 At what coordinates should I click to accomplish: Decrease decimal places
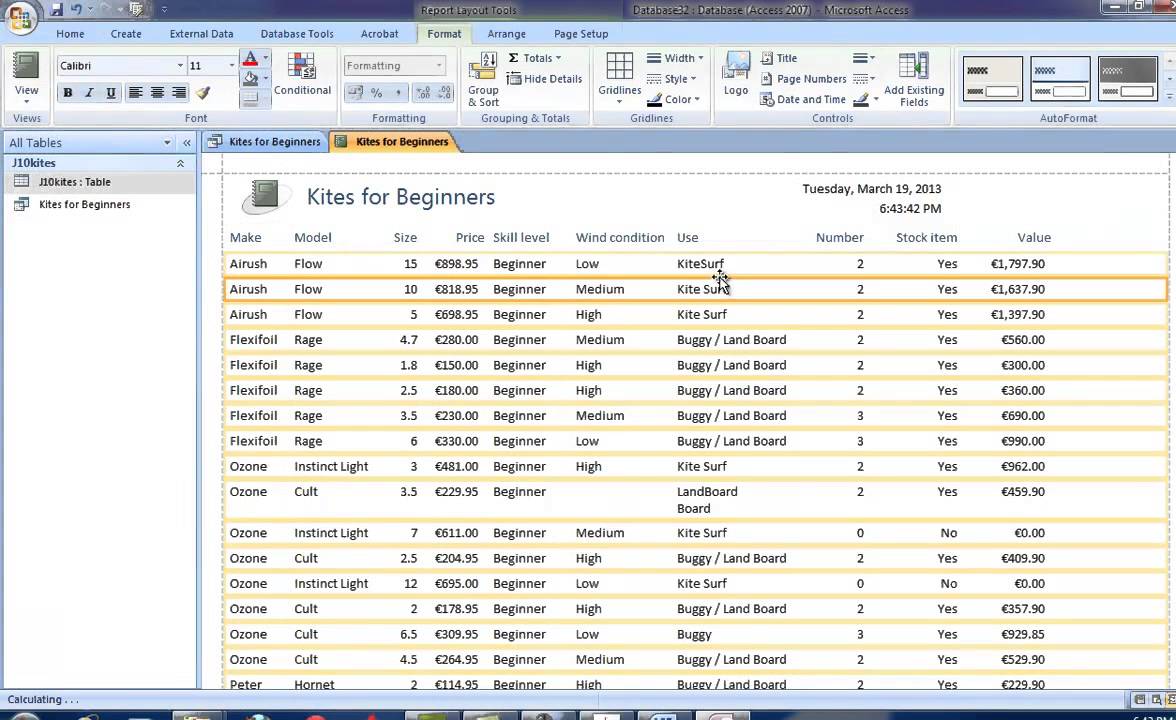click(445, 93)
